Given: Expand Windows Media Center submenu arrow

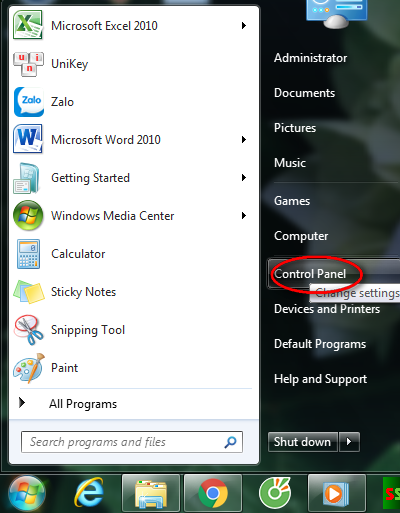Looking at the screenshot, I should (x=244, y=216).
